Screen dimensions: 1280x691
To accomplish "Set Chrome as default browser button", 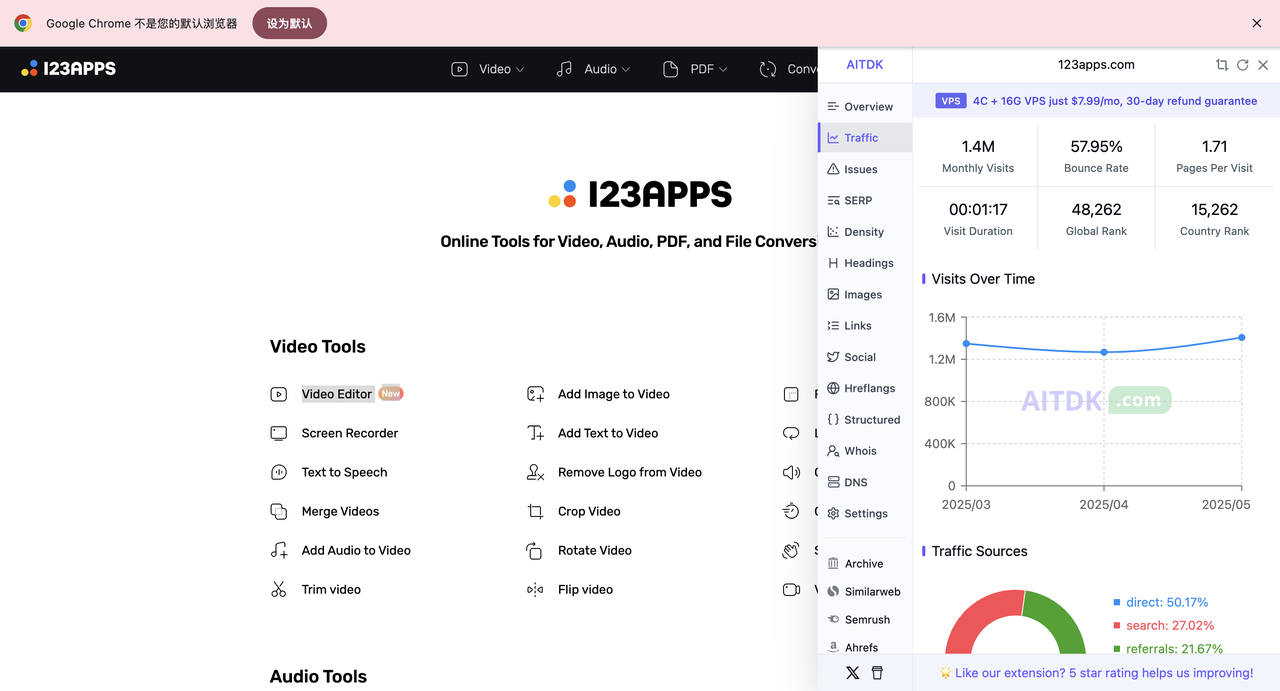I will [x=289, y=23].
